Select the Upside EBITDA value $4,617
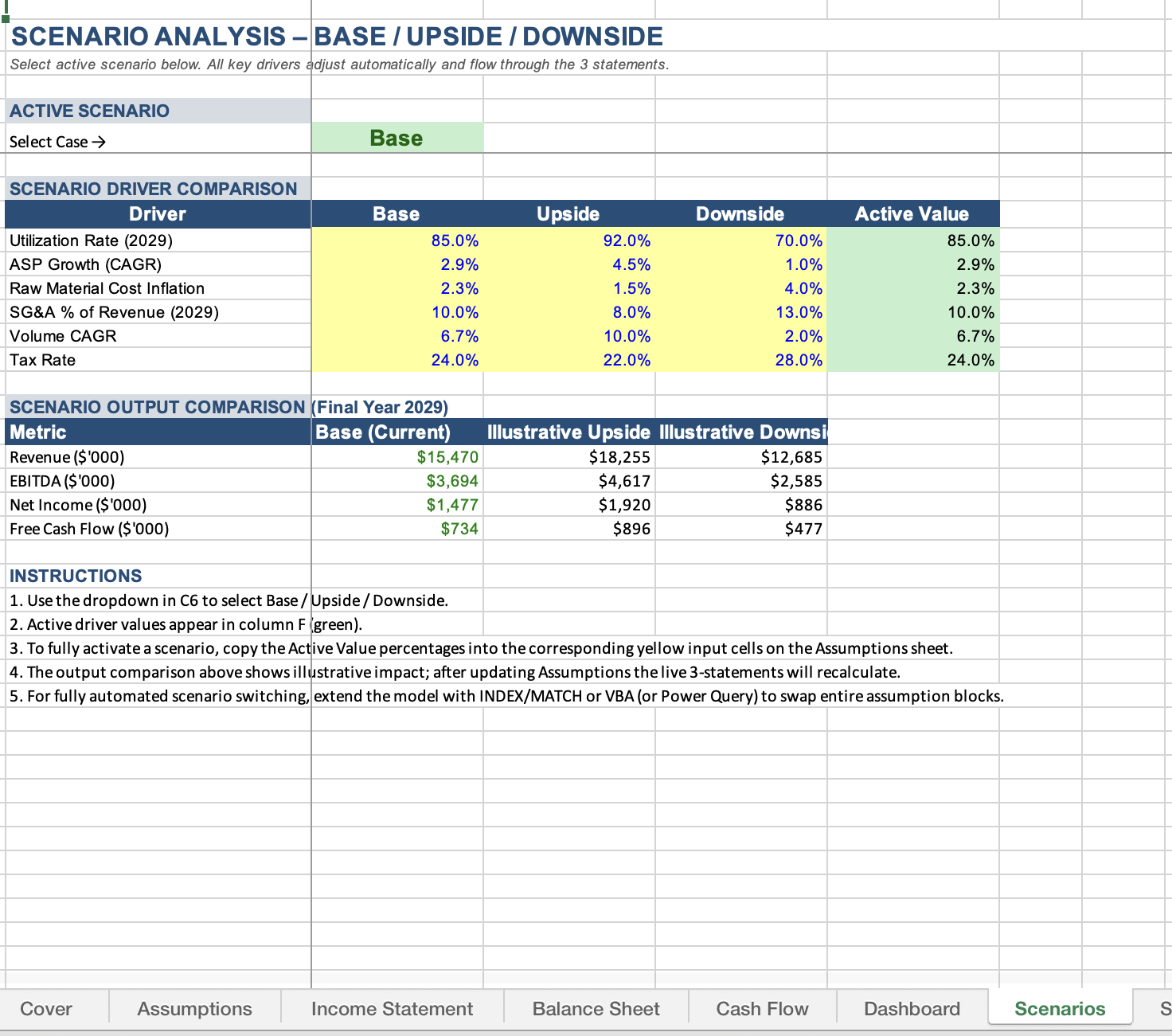 click(x=569, y=481)
